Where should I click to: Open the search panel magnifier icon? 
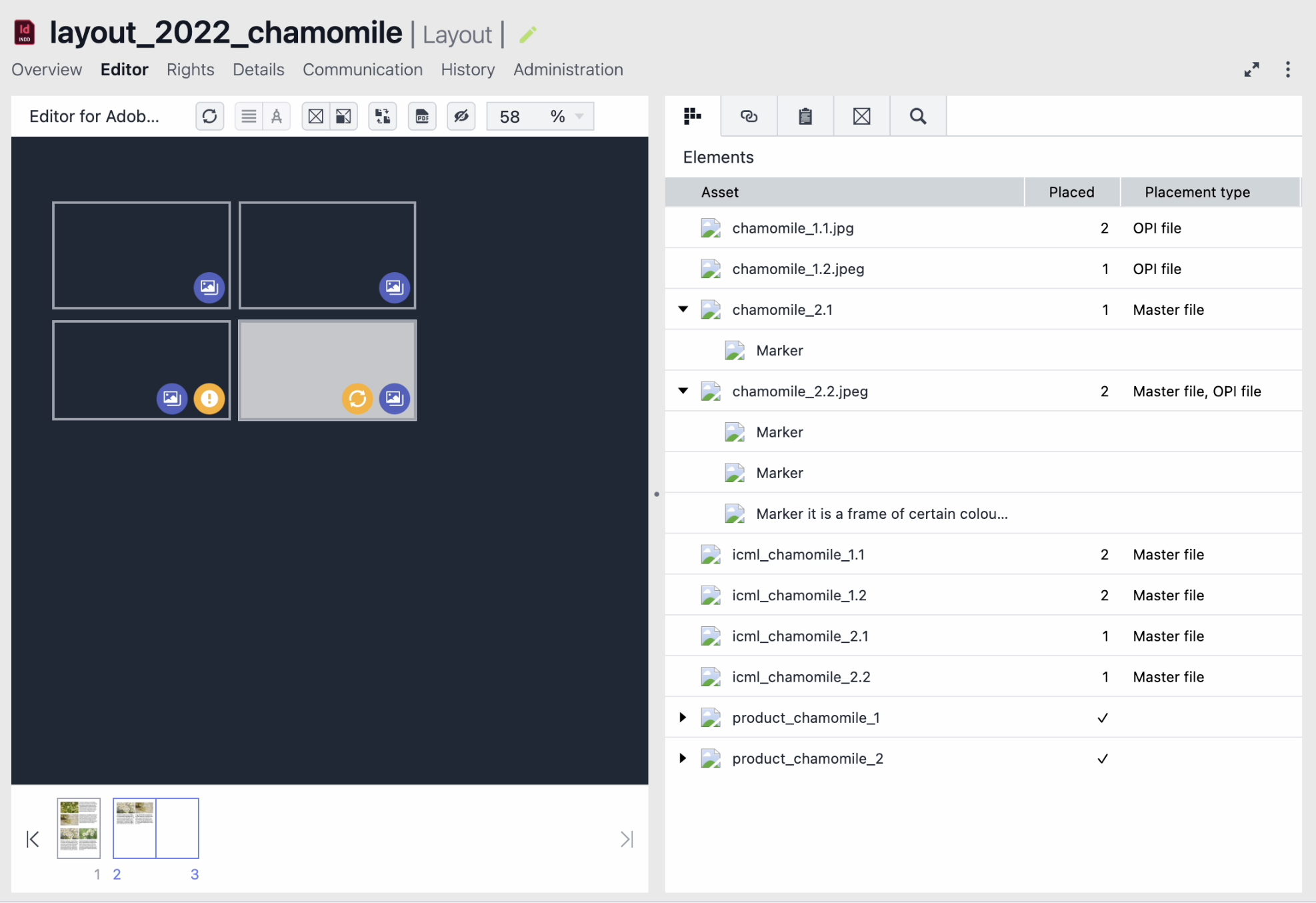[918, 117]
